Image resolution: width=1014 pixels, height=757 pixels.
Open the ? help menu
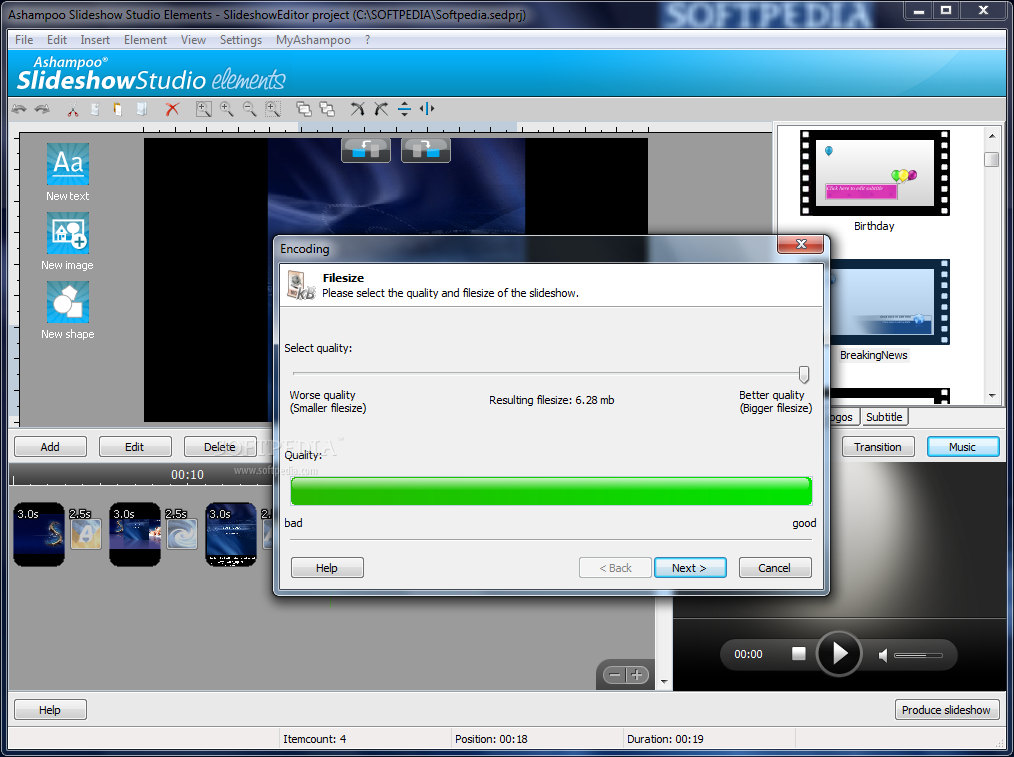coord(367,40)
